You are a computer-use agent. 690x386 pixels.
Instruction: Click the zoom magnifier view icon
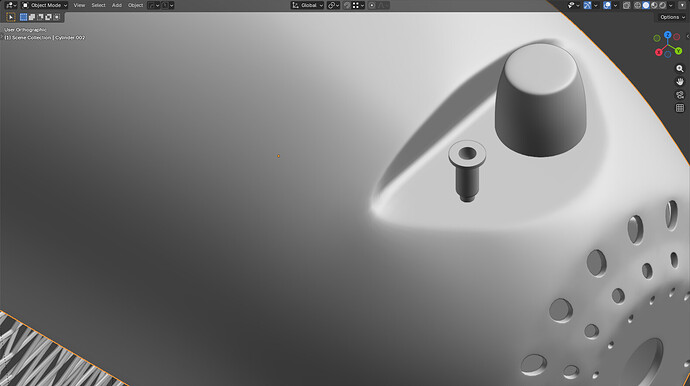[680, 69]
